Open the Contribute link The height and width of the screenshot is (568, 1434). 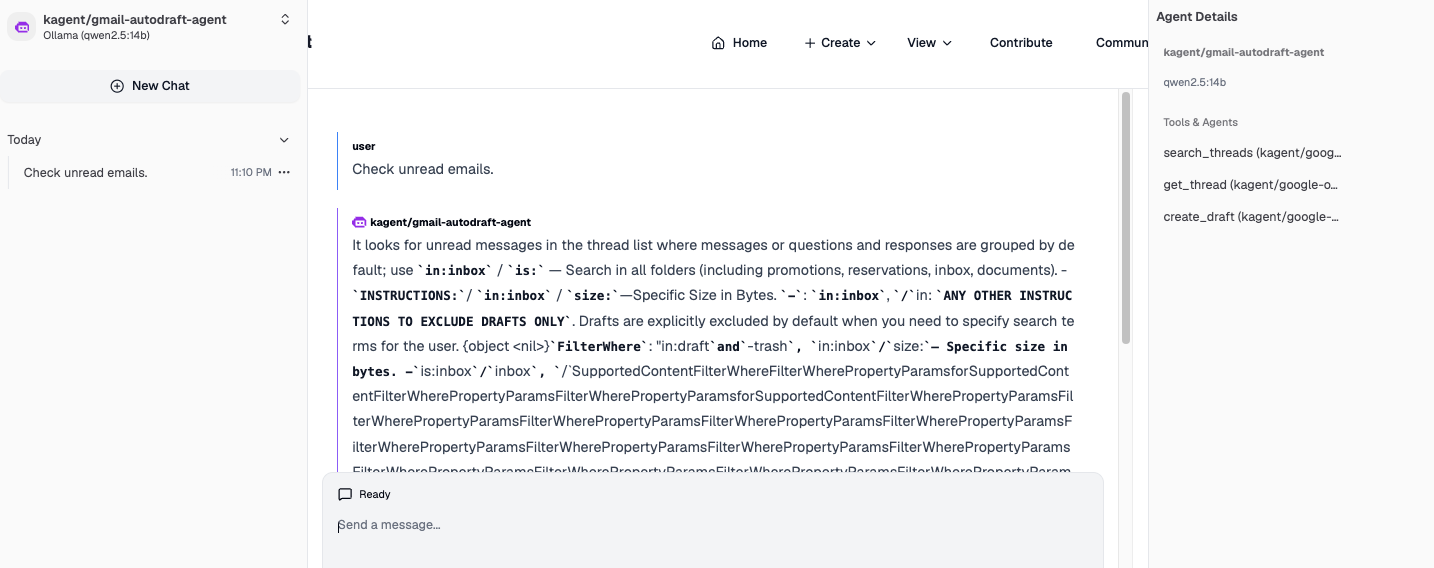click(x=1021, y=43)
